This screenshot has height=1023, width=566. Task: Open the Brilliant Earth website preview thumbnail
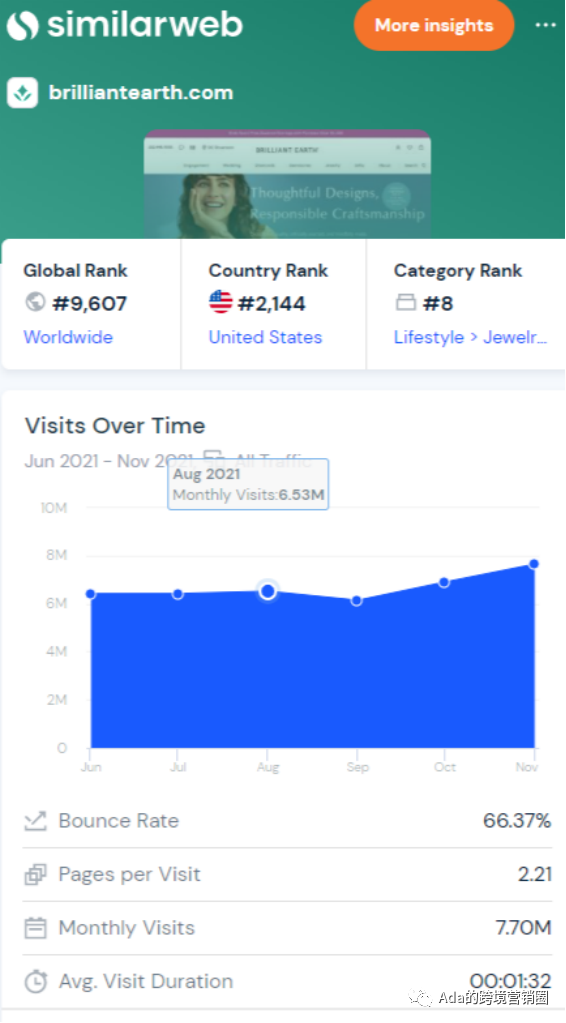point(287,185)
